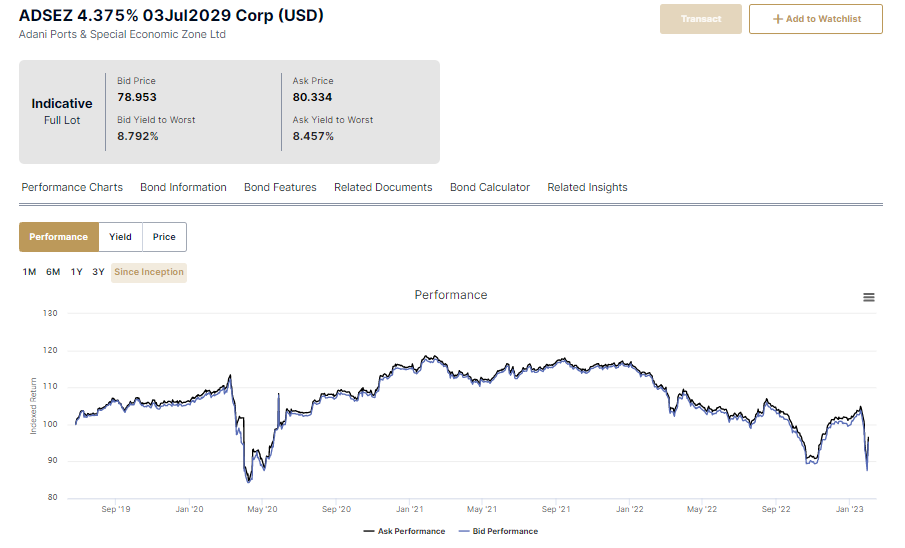Select Since Inception time range
The image size is (905, 548).
148,272
